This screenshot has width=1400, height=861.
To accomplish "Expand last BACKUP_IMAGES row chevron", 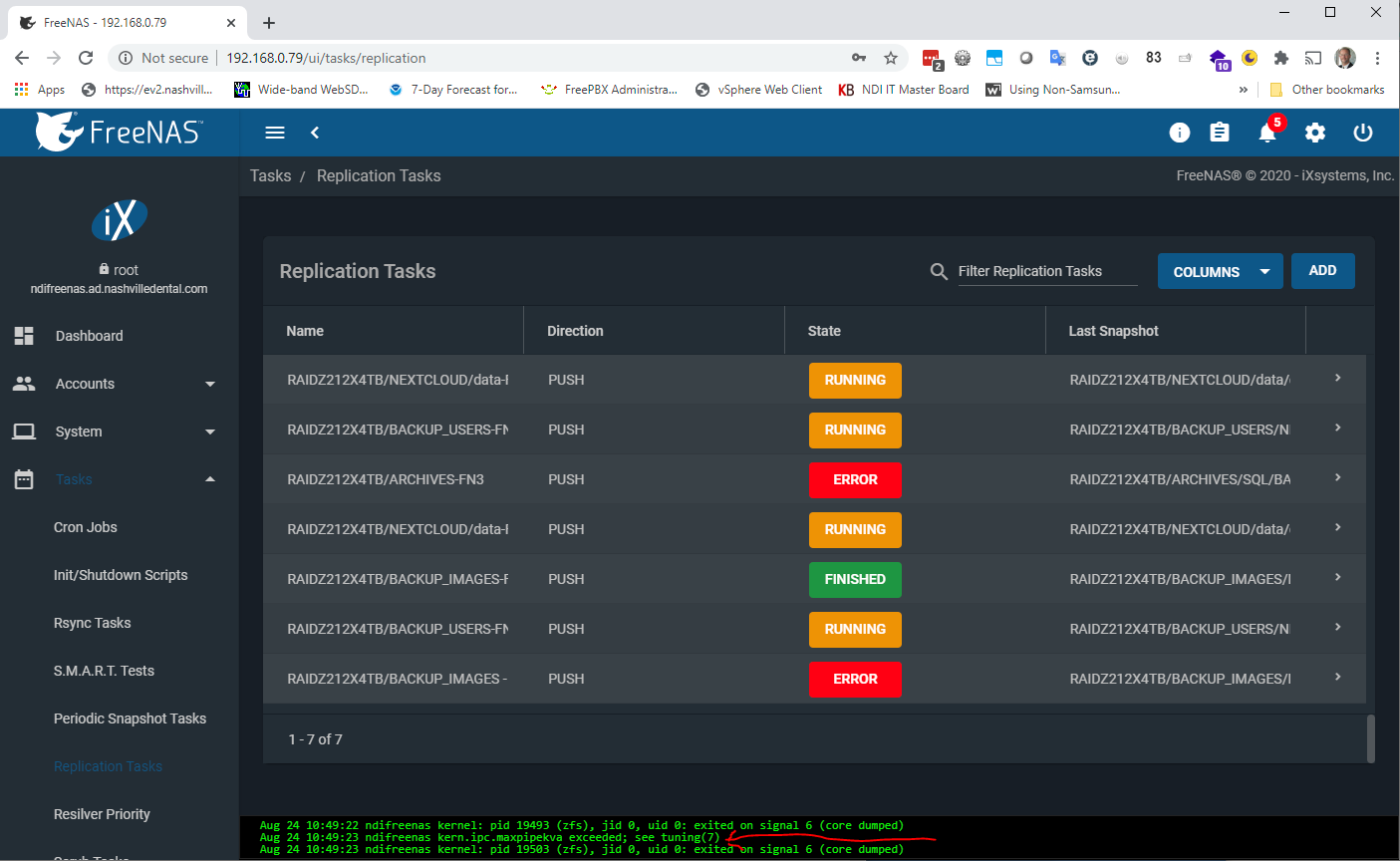I will click(x=1337, y=677).
